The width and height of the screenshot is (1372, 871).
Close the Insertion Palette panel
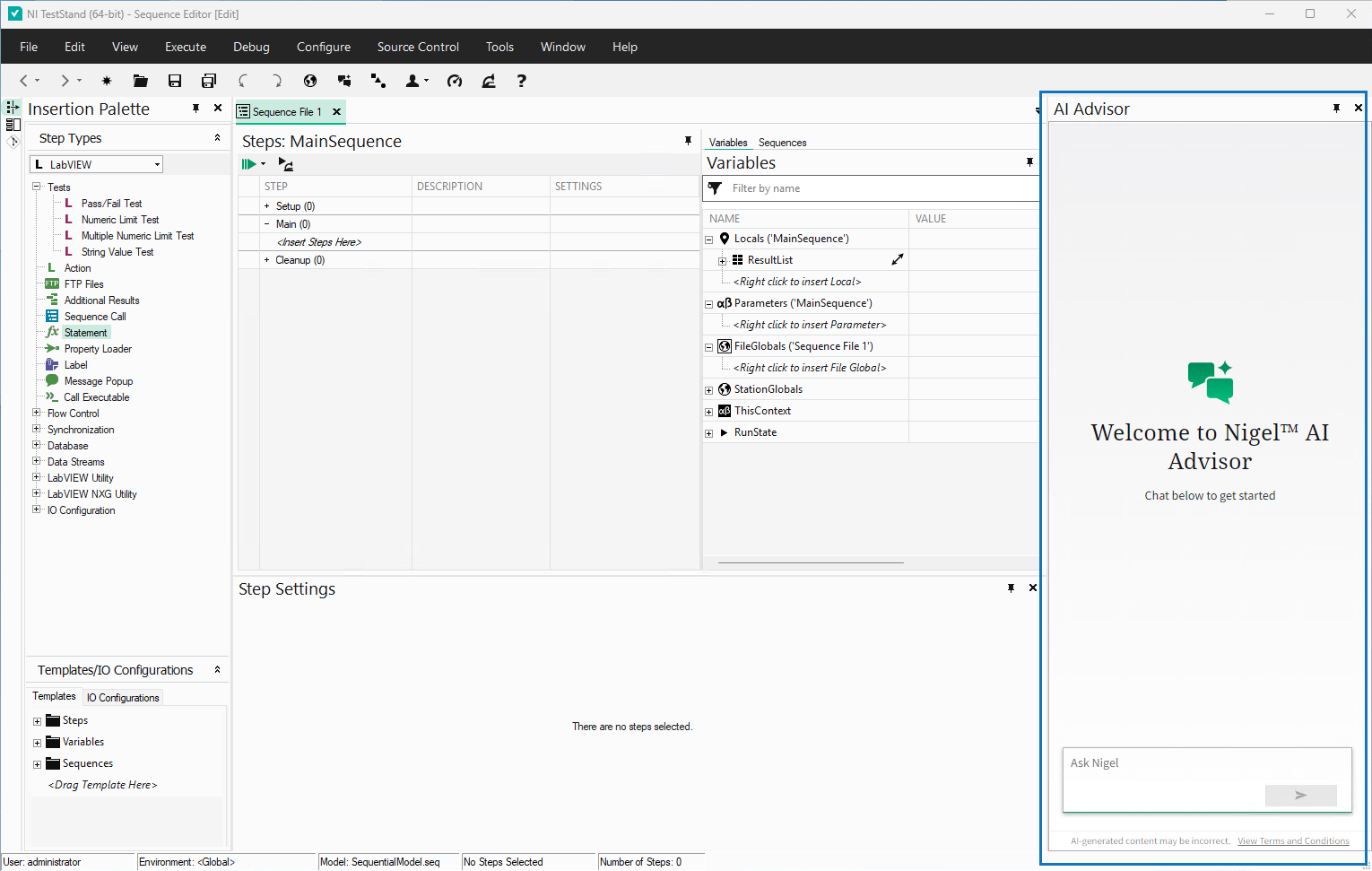pos(218,108)
